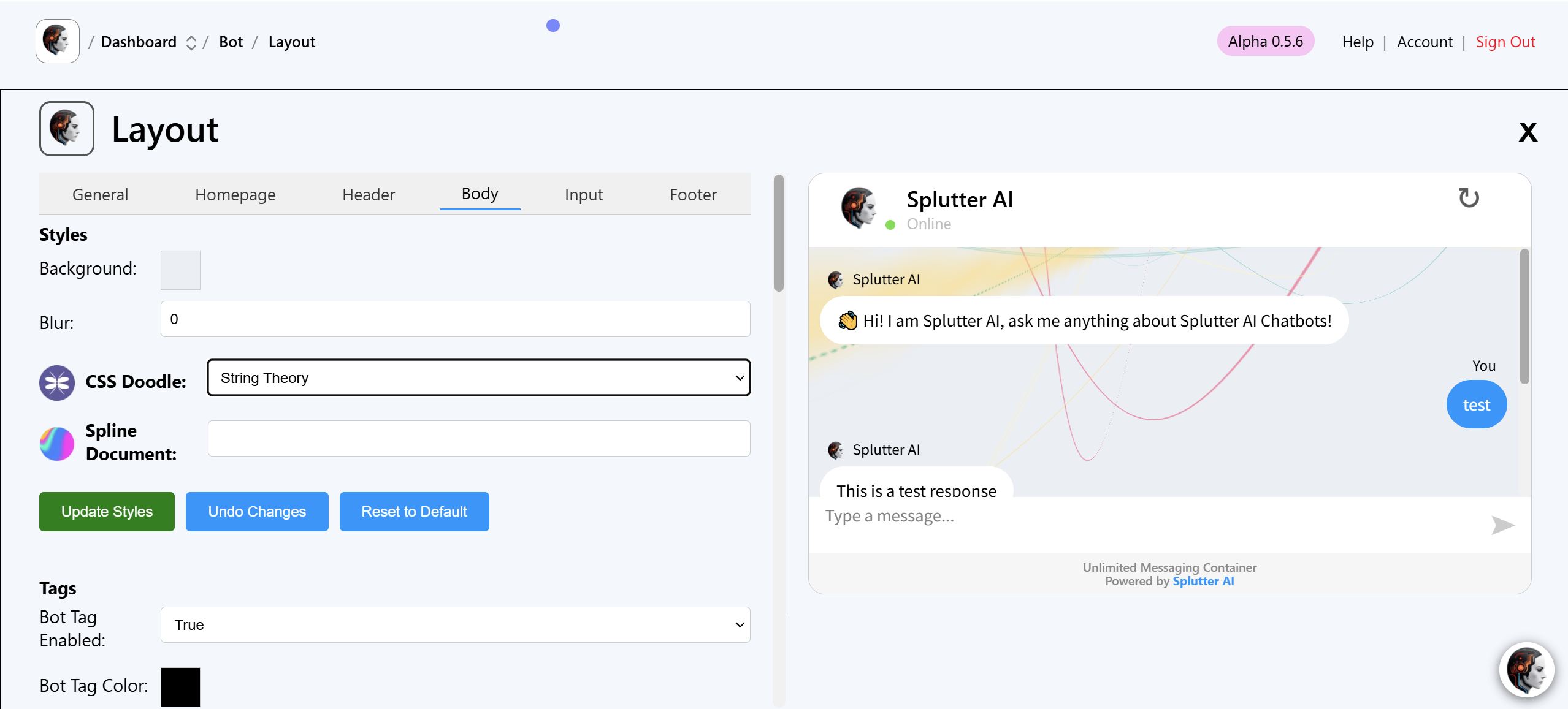Click the Splutter AI avatar in chat header

[x=859, y=208]
